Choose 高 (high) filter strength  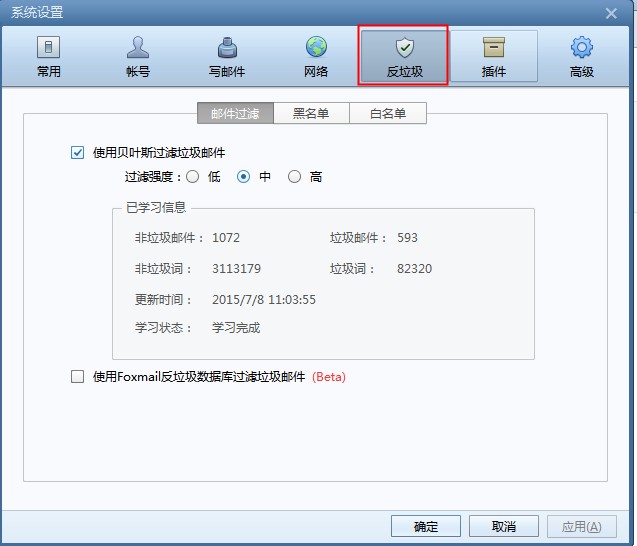pos(294,177)
